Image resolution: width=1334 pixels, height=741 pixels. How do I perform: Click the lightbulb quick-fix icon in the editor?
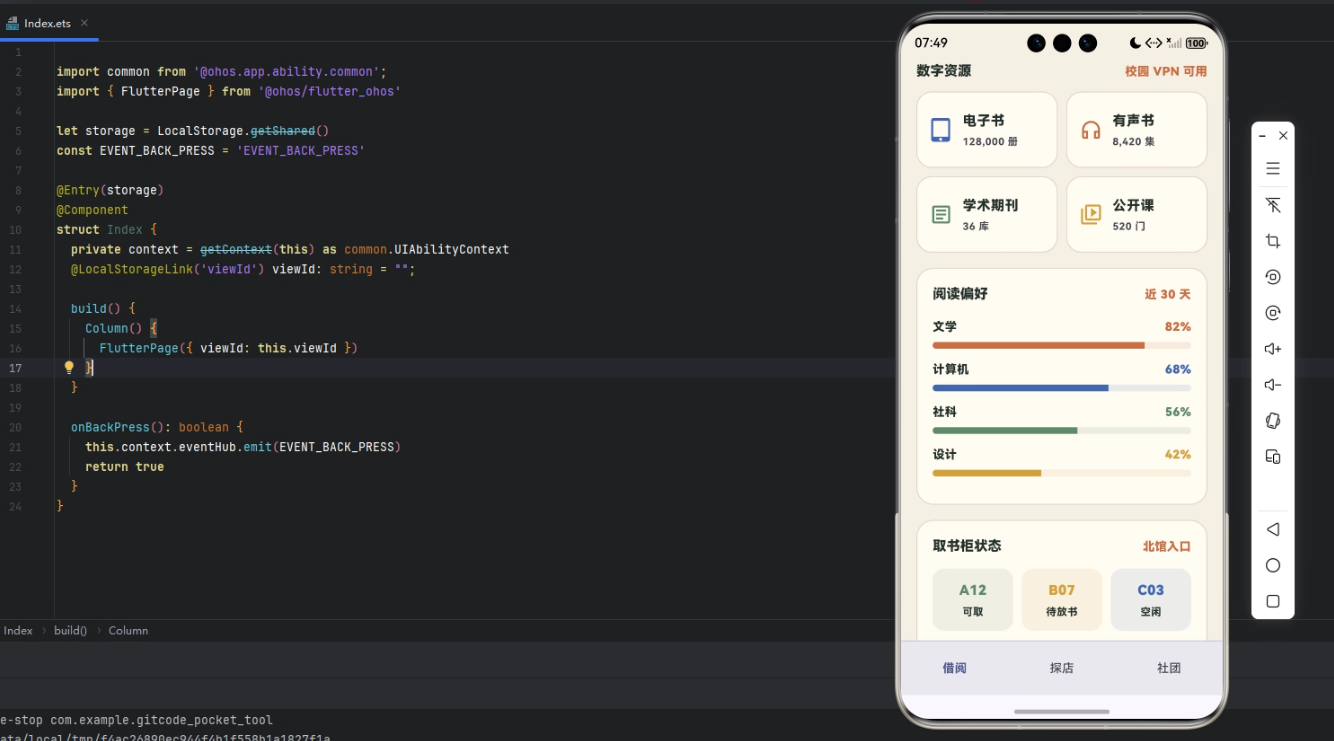(x=69, y=368)
